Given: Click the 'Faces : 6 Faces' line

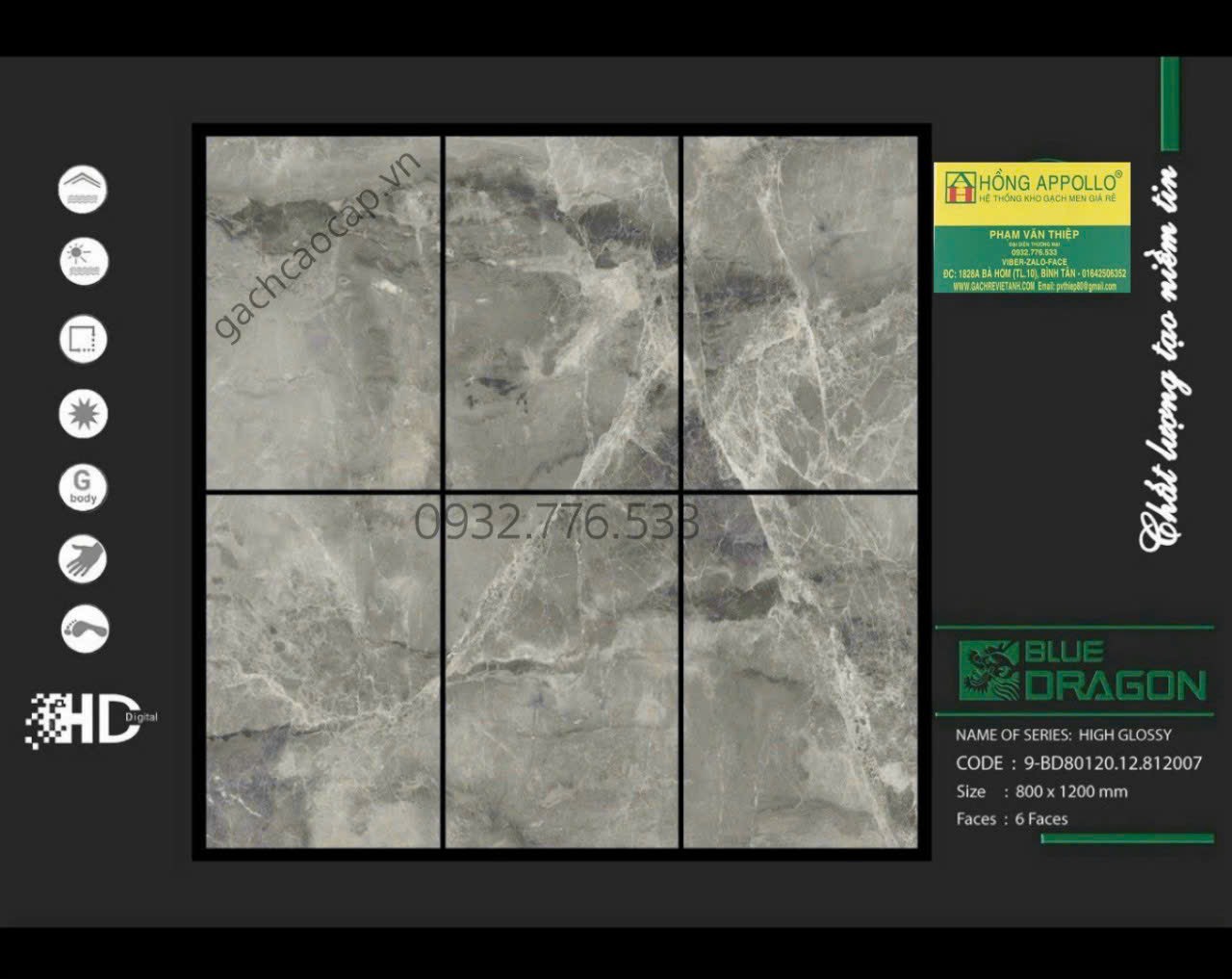Looking at the screenshot, I should pos(1012,819).
